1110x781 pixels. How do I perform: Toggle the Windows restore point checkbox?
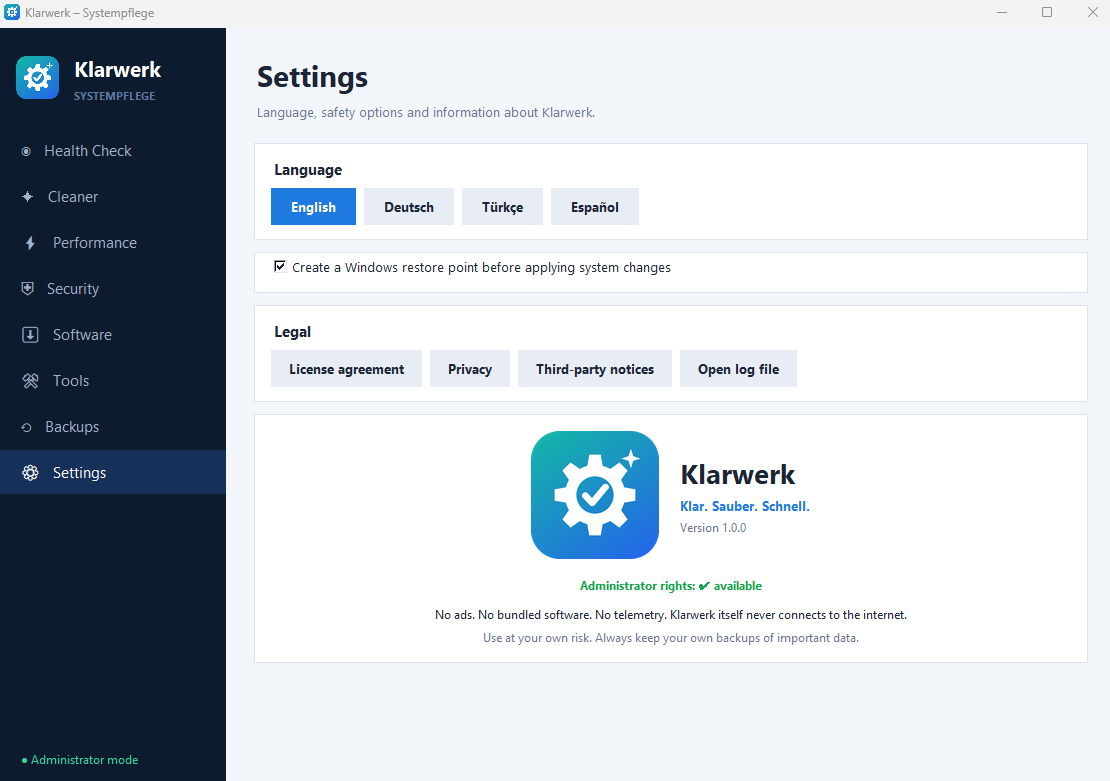click(x=280, y=266)
